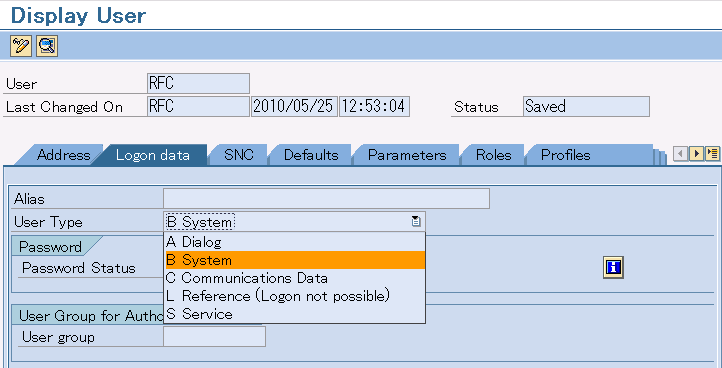Screen dimensions: 722x368
Task: Click the Status field showing Saved
Action: 586,106
